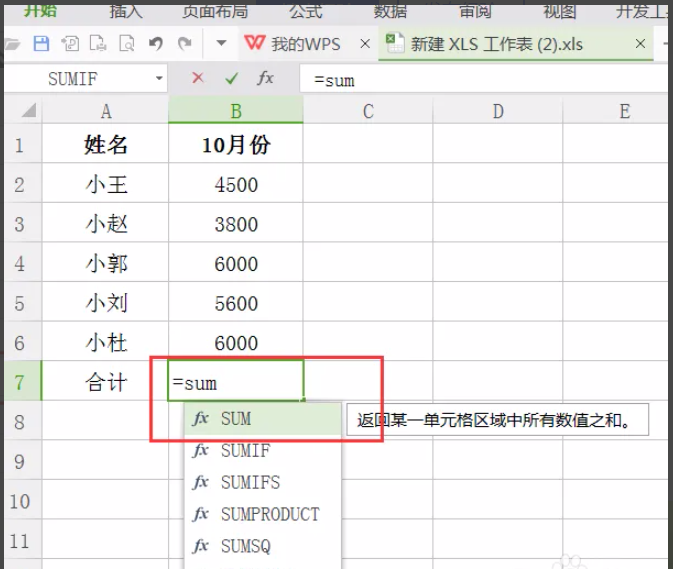Viewport: 673px width, 569px height.
Task: Click the print preview magnifier page icon
Action: coord(127,44)
